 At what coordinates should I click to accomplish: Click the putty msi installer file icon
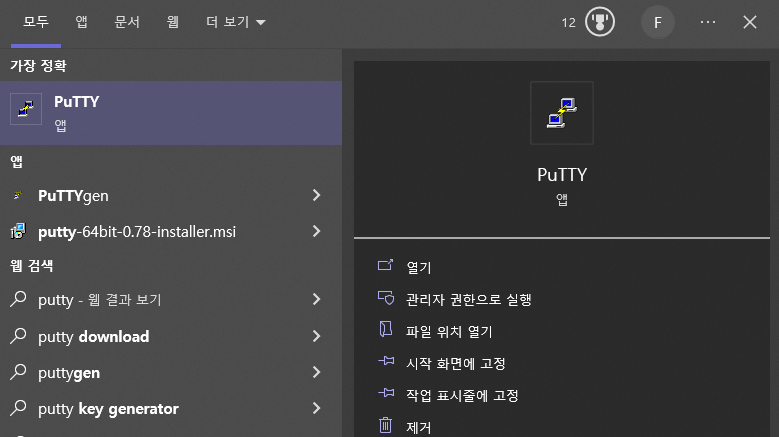point(18,231)
